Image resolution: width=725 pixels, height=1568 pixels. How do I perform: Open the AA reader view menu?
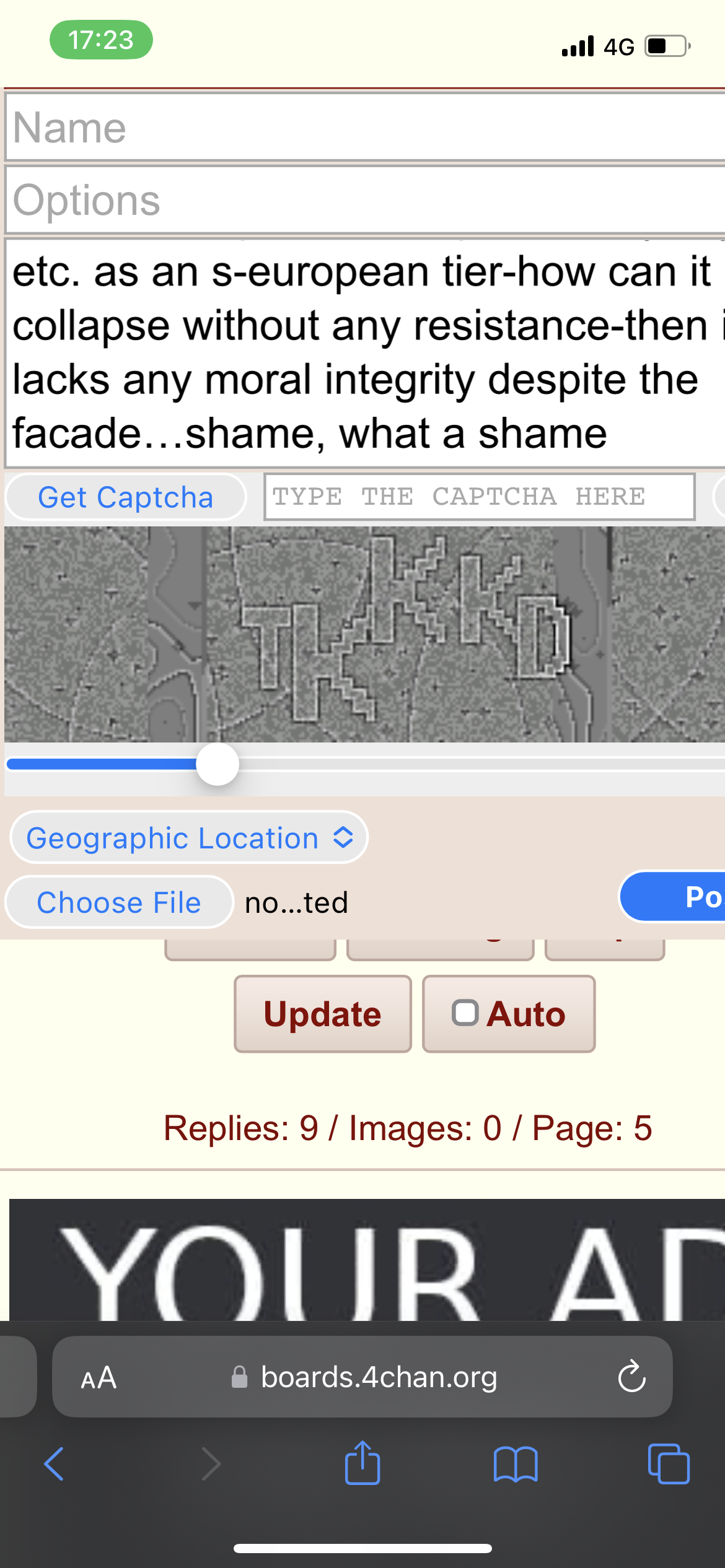click(99, 1378)
